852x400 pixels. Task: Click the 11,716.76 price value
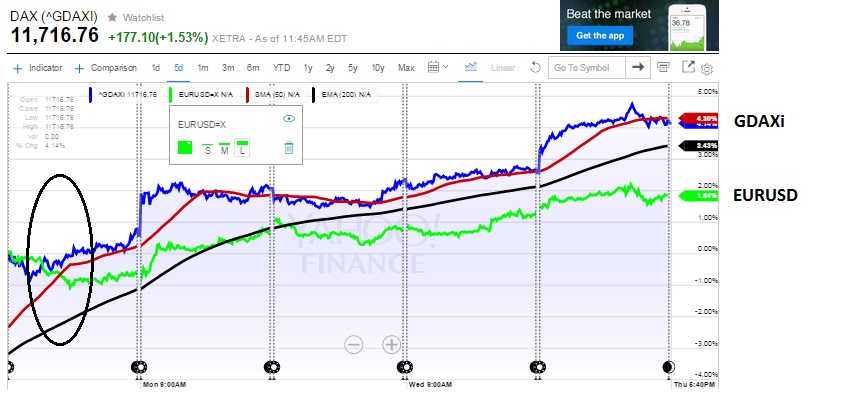54,36
